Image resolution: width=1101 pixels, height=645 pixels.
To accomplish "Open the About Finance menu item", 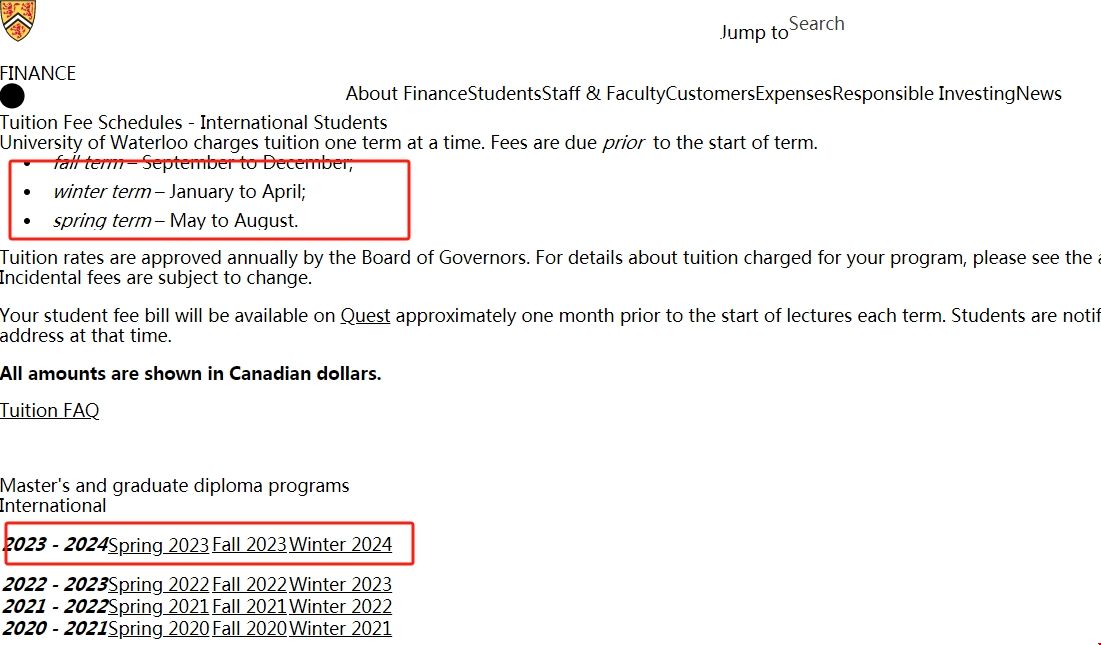I will [406, 94].
